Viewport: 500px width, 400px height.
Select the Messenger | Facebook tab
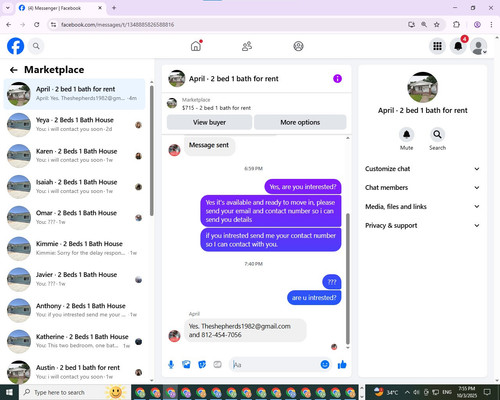[60, 8]
